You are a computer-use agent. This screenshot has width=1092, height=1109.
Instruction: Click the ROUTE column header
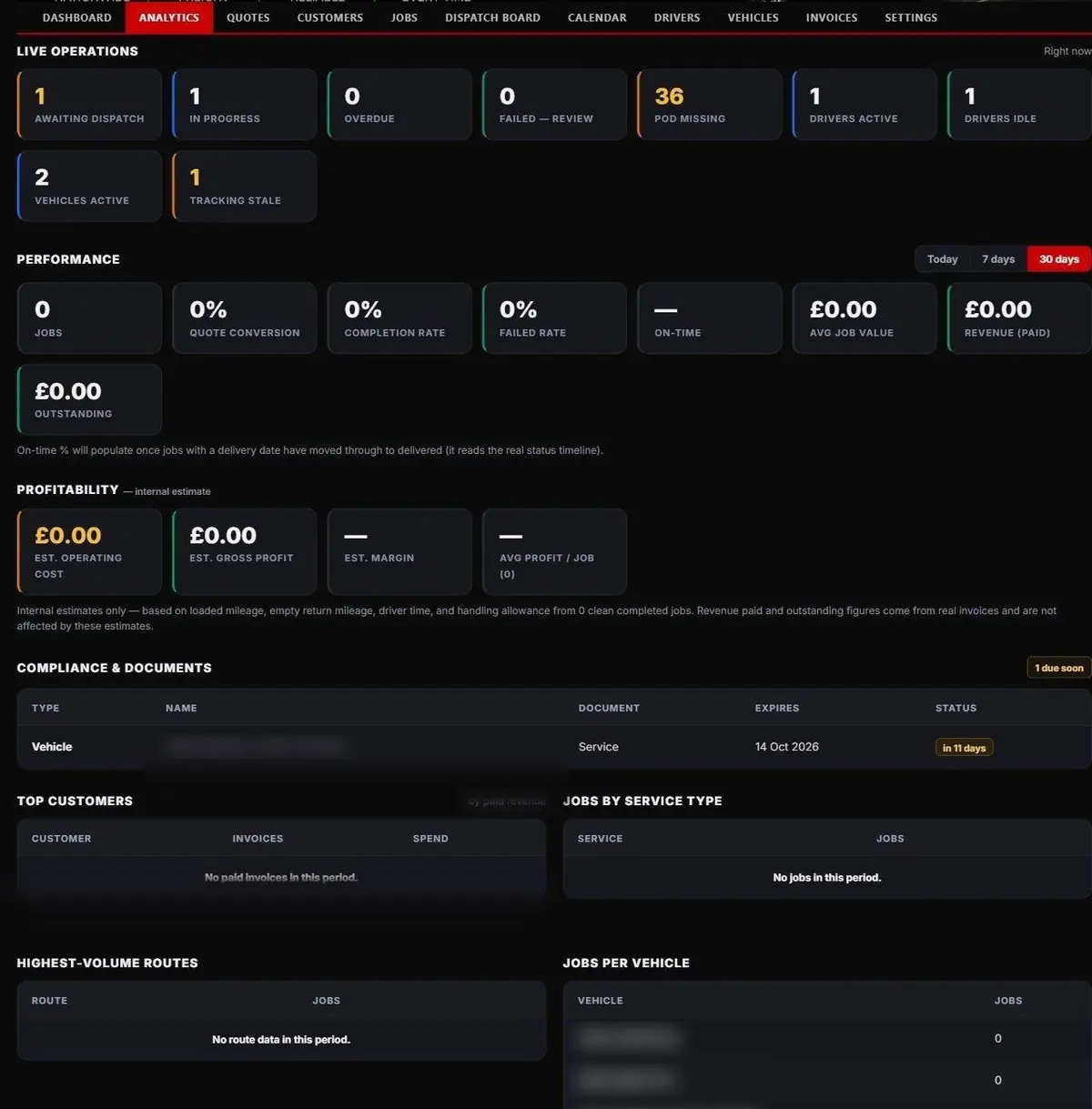point(49,1001)
